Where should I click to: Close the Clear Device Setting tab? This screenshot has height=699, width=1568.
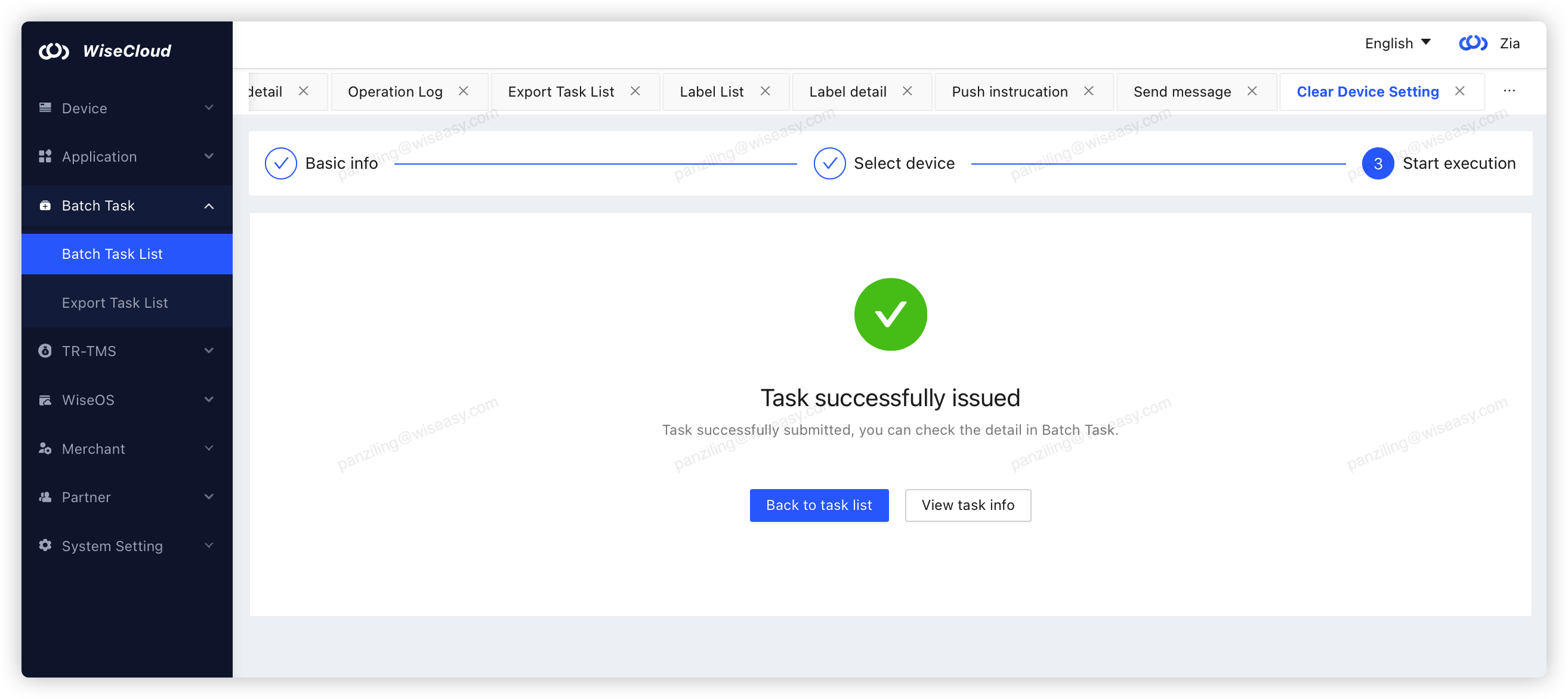tap(1459, 91)
